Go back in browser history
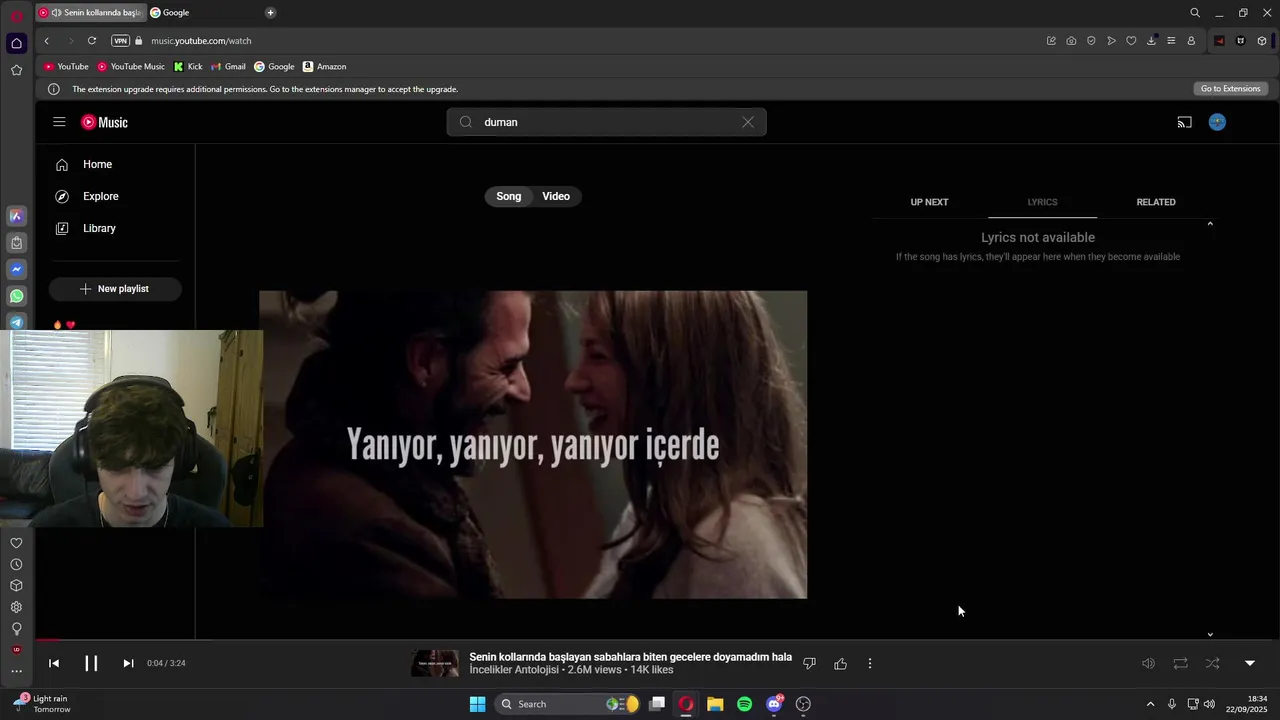 (46, 41)
